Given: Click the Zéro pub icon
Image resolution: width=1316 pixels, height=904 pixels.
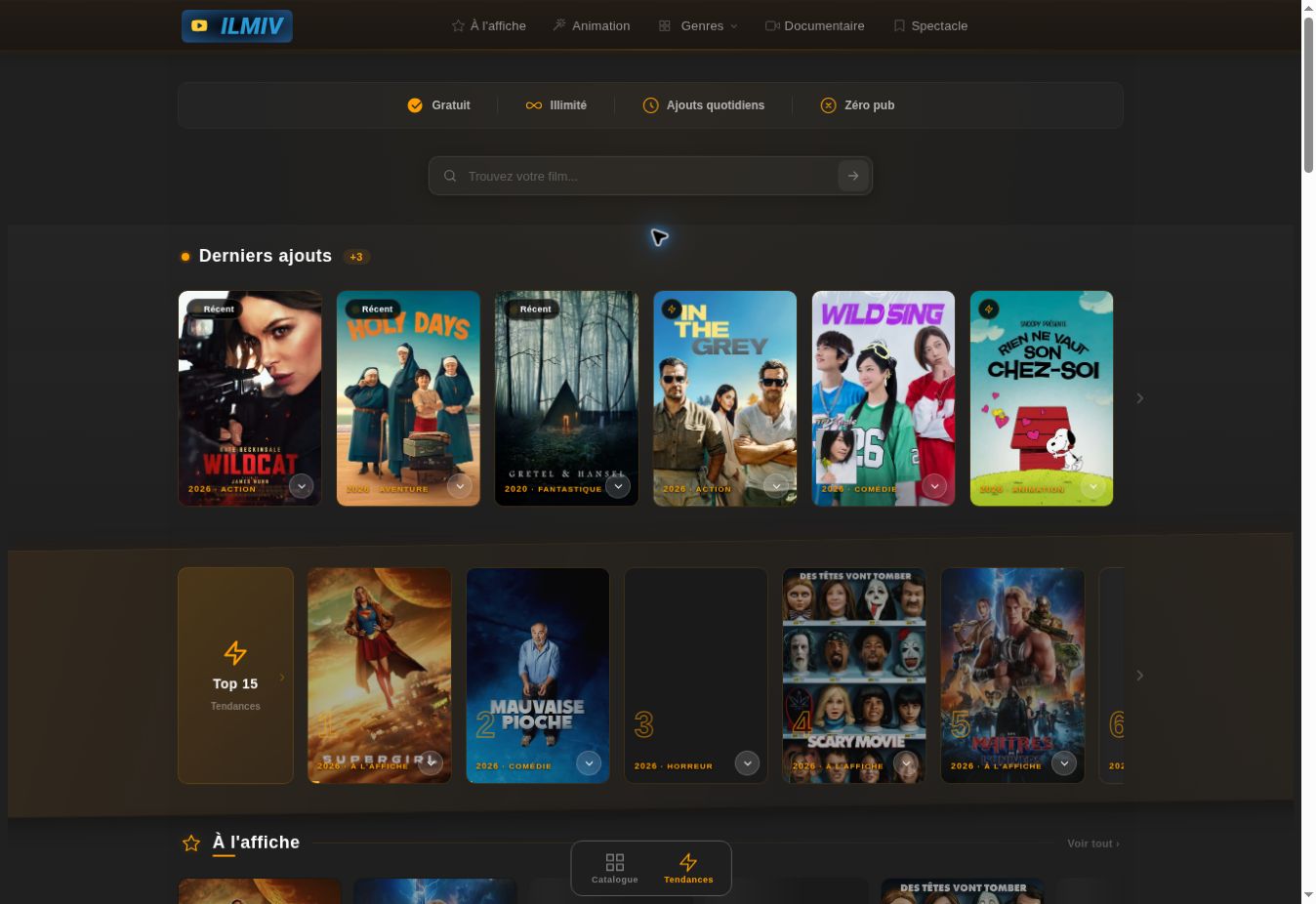Looking at the screenshot, I should click(x=829, y=105).
